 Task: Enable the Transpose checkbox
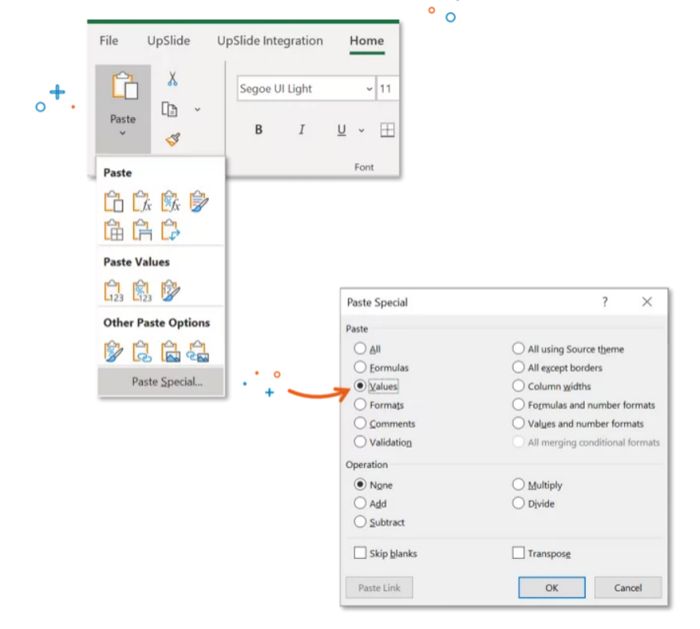[x=518, y=553]
